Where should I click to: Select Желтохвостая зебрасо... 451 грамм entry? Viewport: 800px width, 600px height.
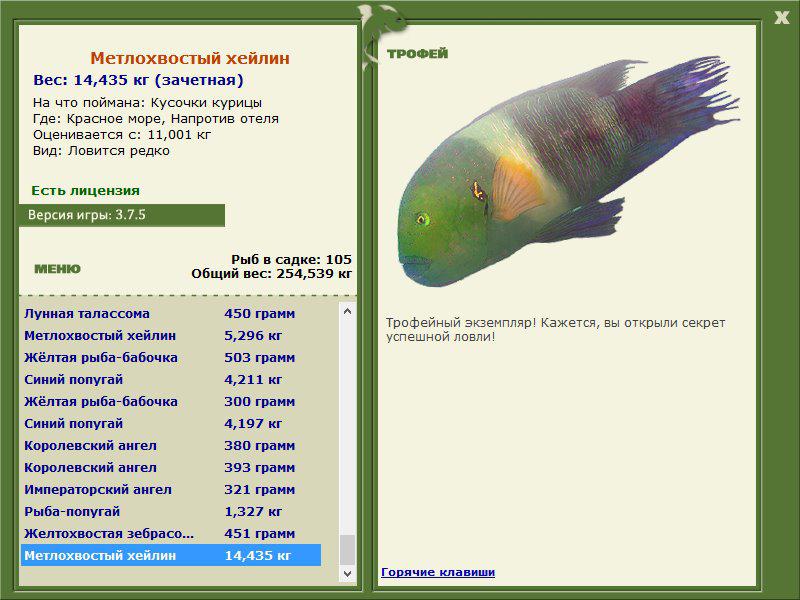click(x=171, y=533)
